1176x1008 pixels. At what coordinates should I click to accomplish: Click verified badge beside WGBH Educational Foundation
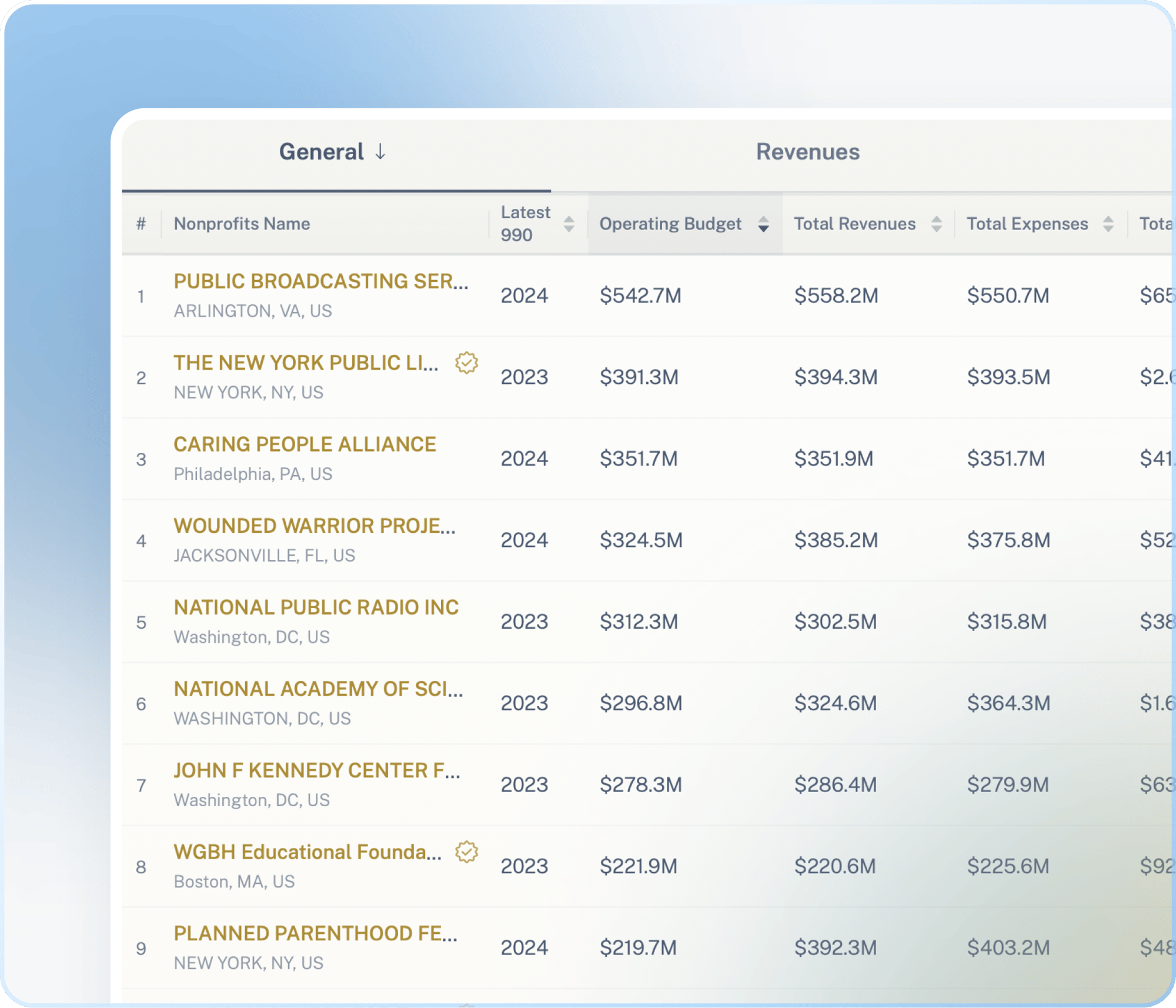coord(466,852)
